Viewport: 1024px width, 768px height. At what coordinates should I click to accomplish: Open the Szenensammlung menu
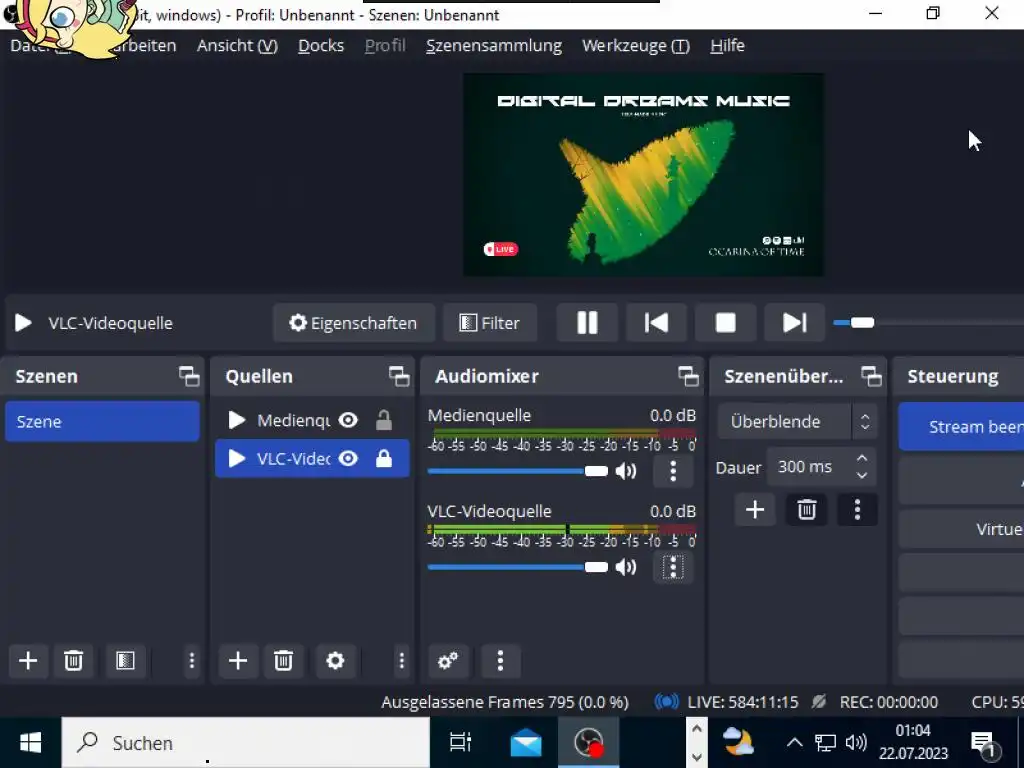(x=494, y=46)
